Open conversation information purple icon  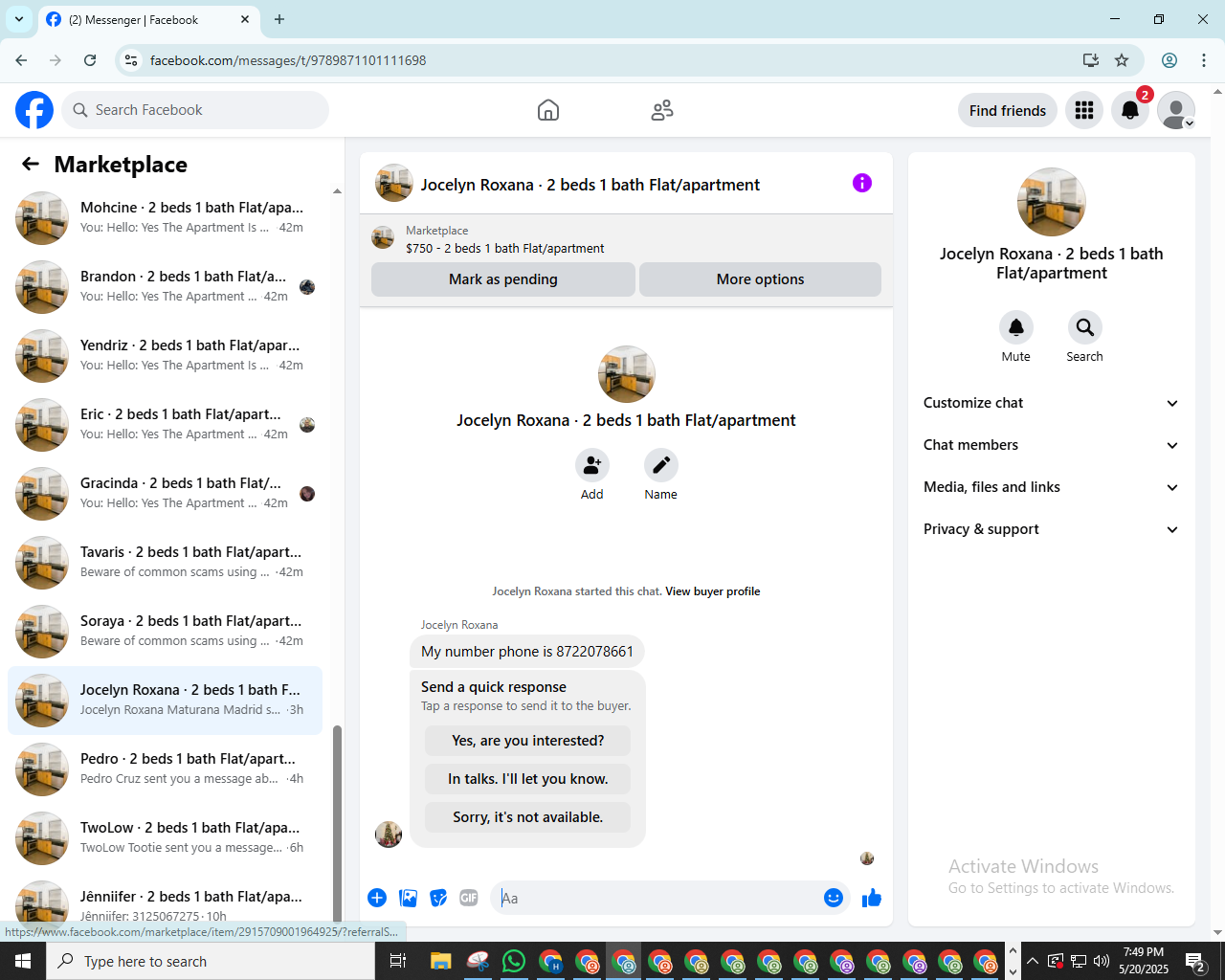(862, 183)
